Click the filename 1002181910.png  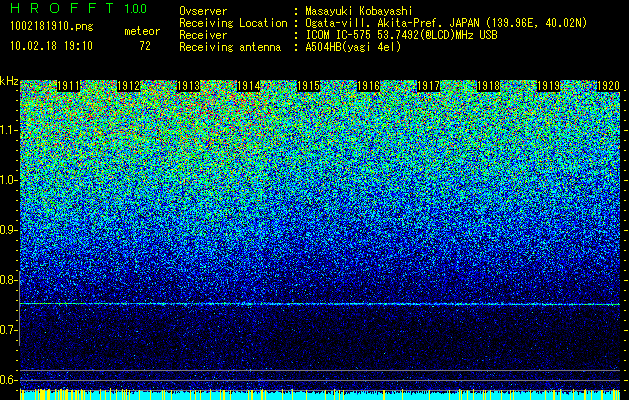pyautogui.click(x=52, y=26)
